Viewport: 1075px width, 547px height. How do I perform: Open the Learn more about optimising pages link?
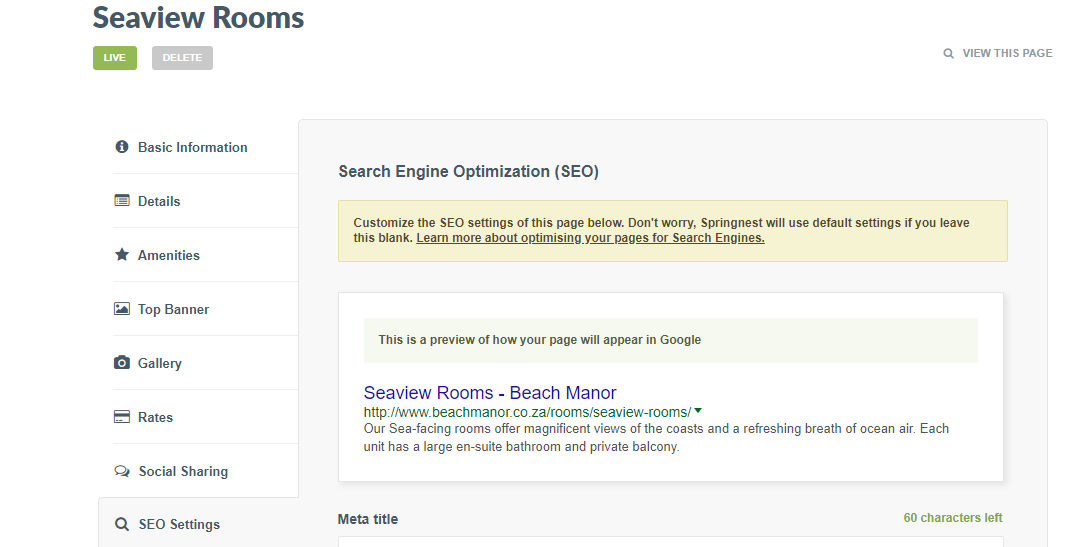pyautogui.click(x=590, y=238)
